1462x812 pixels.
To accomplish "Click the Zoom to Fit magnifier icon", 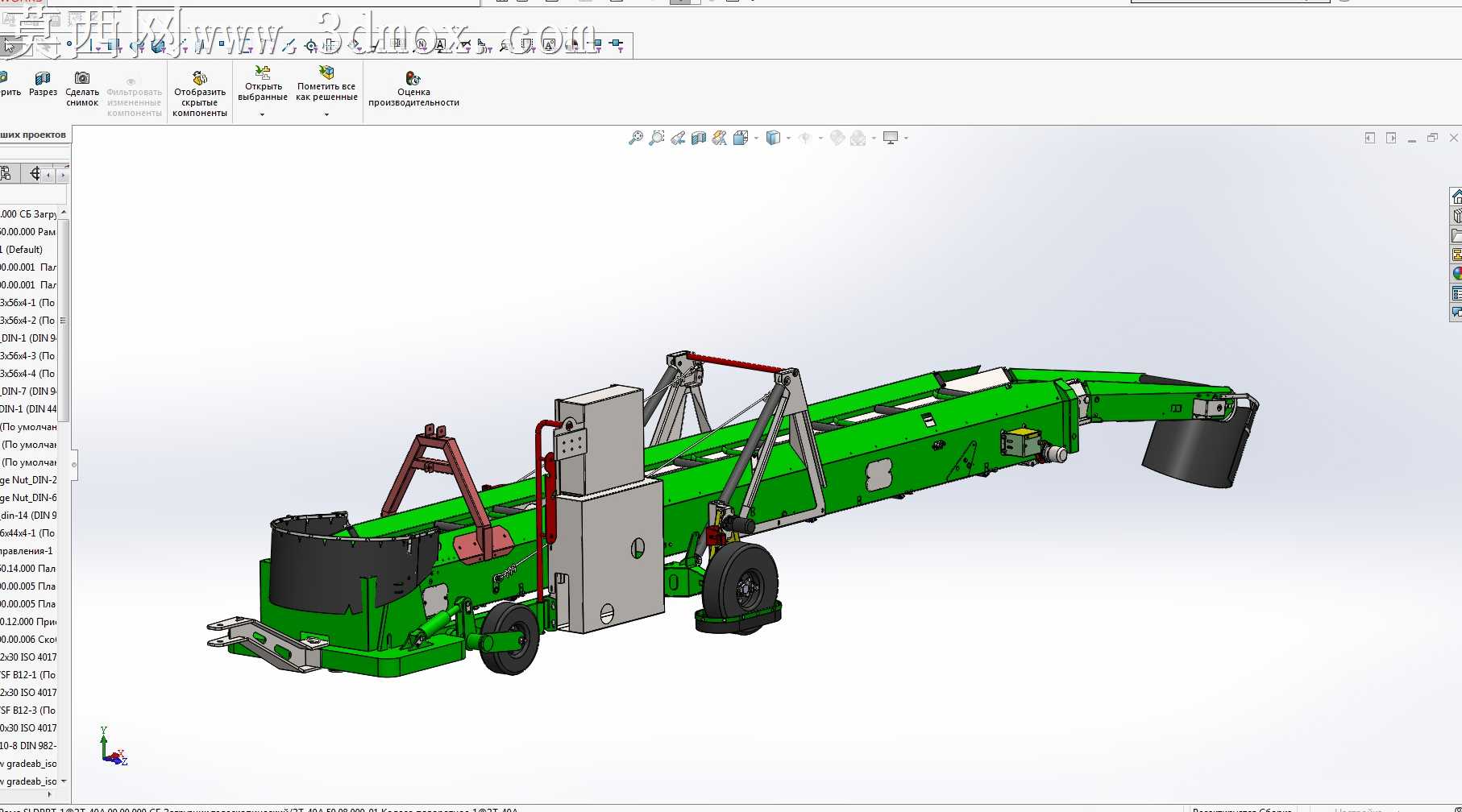I will (x=636, y=138).
